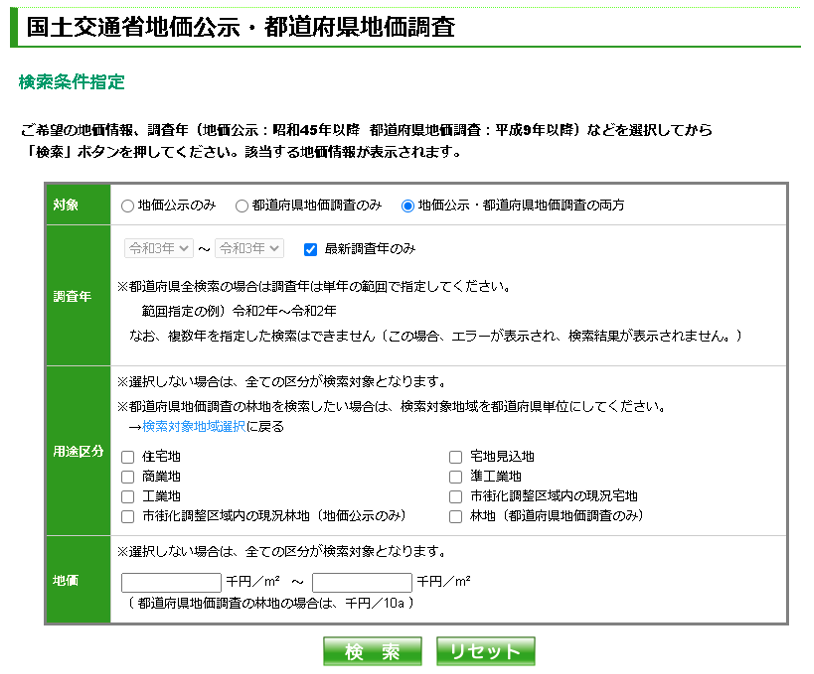Check the 林地 checkbox
Viewport: 814px width, 674px height.
point(455,514)
